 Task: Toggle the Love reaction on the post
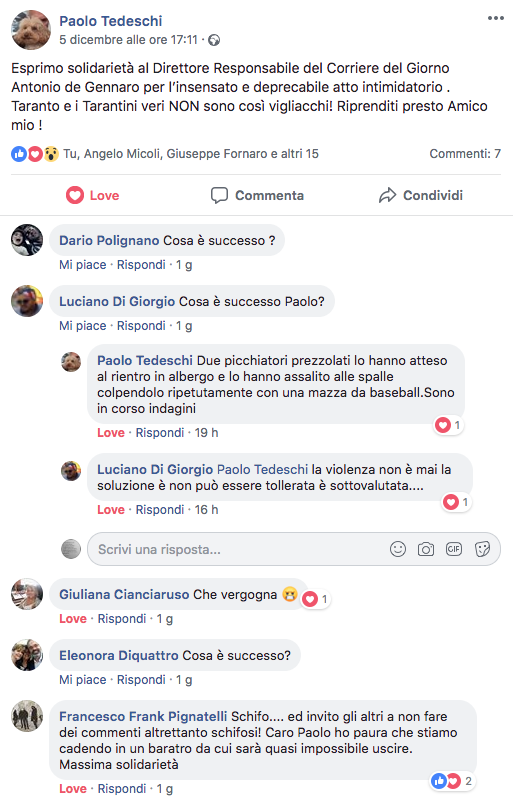[x=93, y=195]
